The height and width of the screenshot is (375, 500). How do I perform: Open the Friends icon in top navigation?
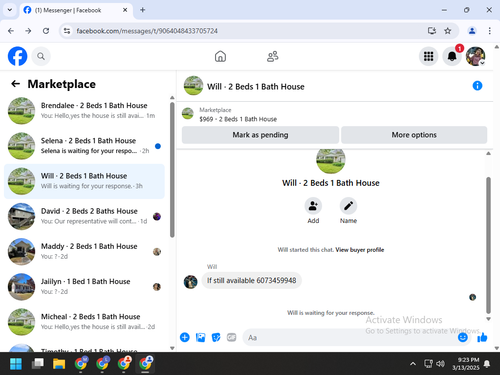[x=273, y=56]
